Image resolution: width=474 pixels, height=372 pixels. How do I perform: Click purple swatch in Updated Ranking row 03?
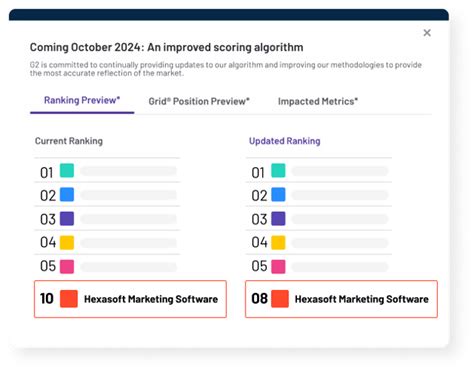point(278,219)
